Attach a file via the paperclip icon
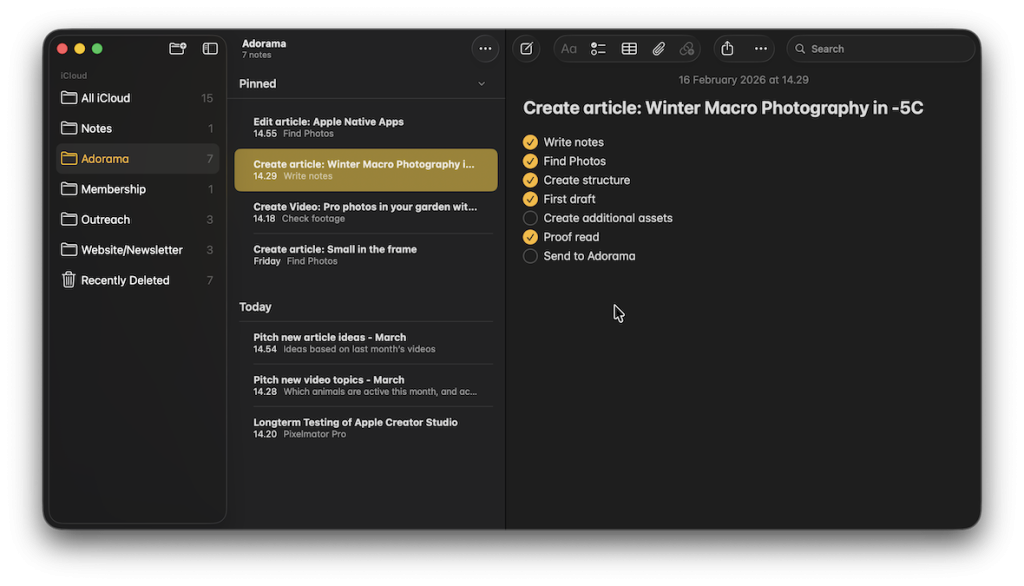Screen dimensions: 1024x586 click(x=658, y=48)
